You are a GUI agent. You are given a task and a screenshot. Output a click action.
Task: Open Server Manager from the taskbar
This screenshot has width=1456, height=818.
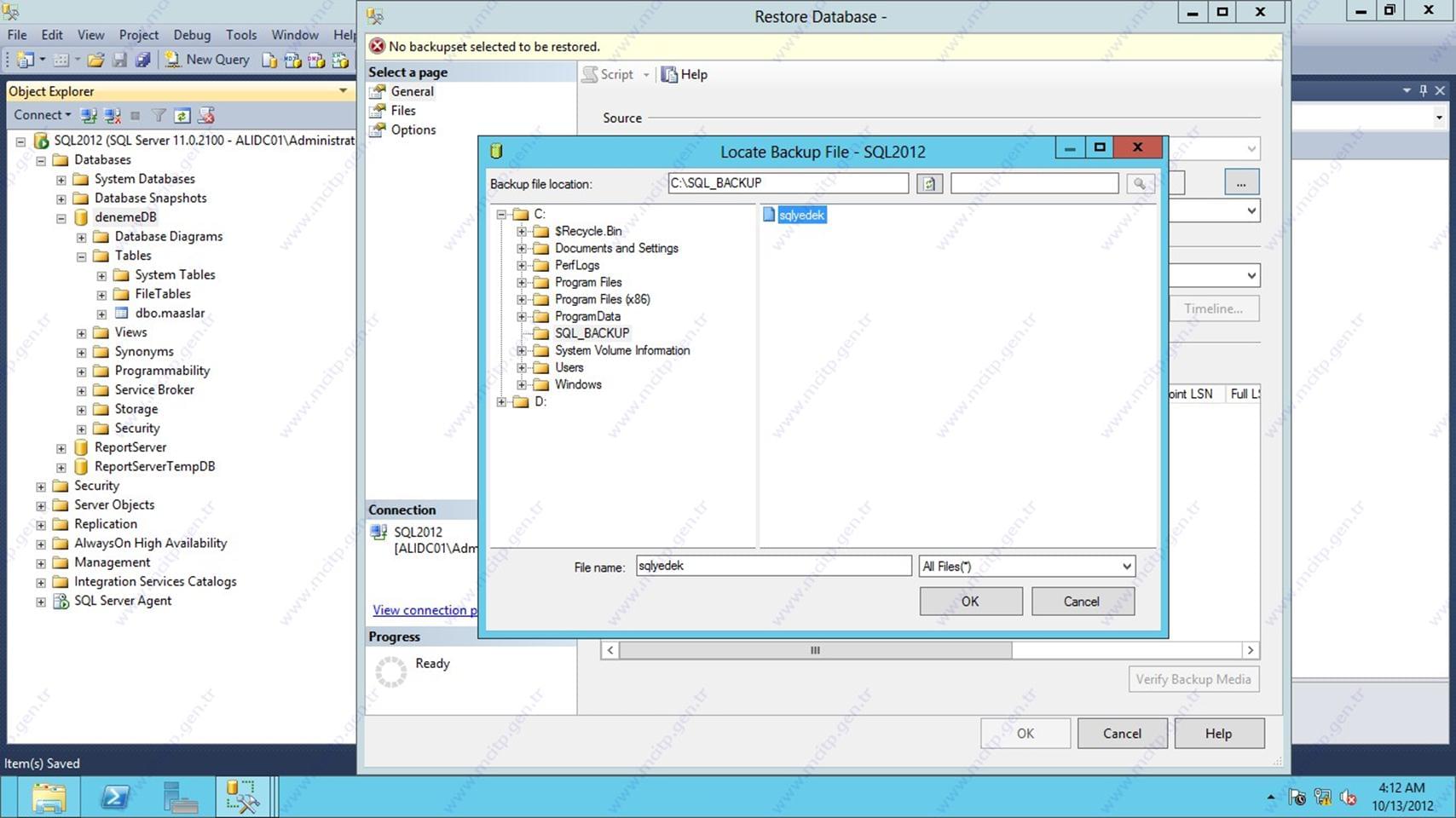pyautogui.click(x=181, y=798)
